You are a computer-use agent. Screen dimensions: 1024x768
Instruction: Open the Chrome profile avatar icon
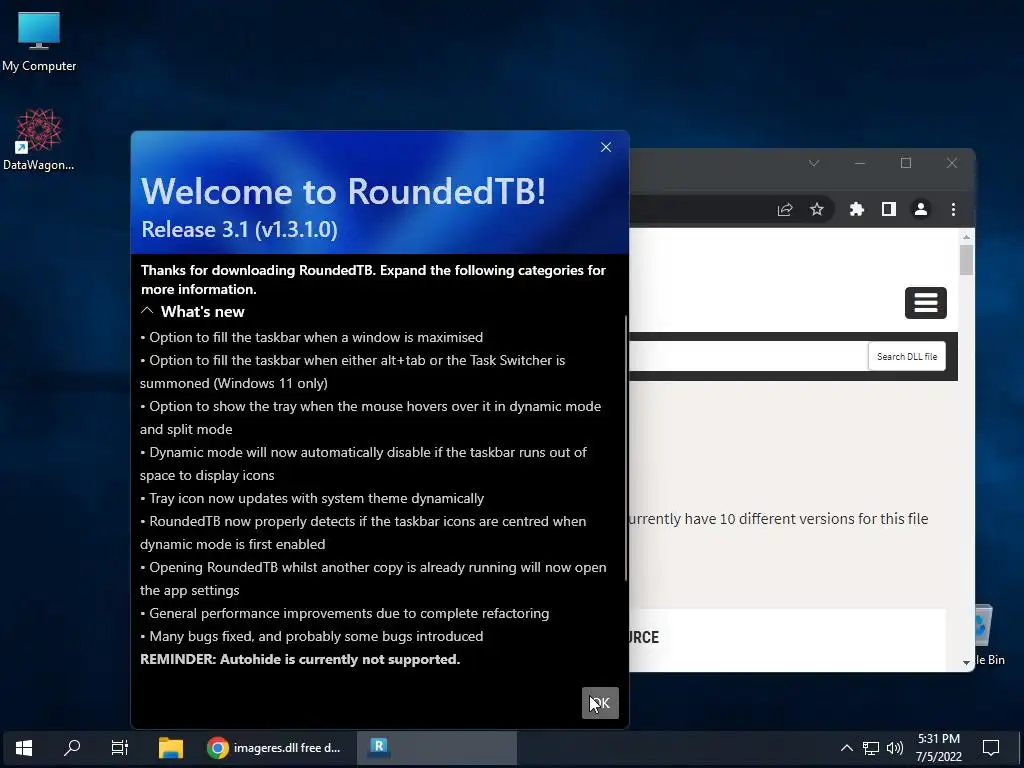pos(921,209)
